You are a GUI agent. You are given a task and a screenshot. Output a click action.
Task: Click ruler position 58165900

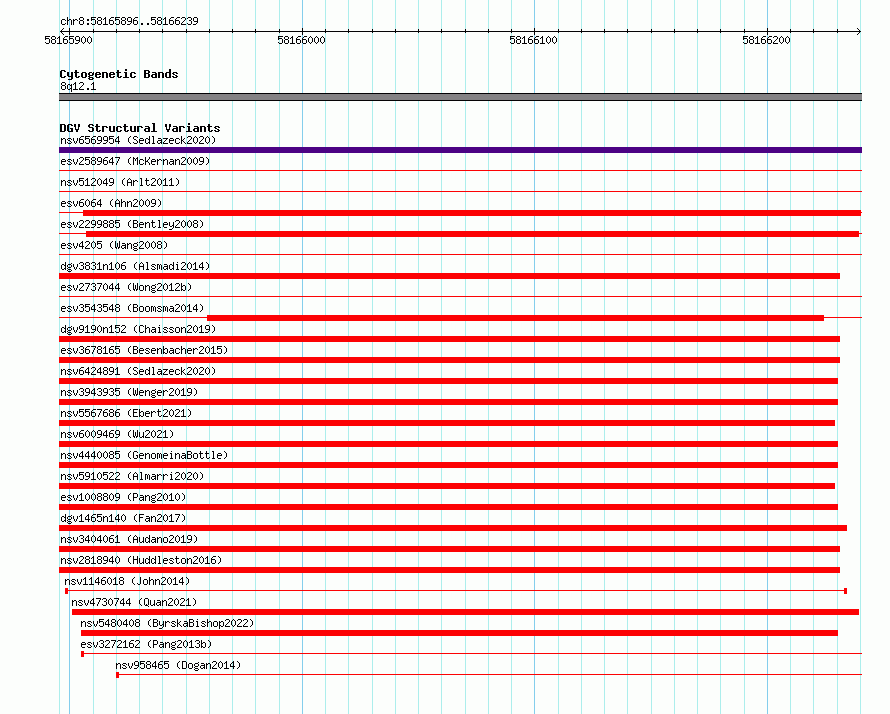[x=68, y=40]
